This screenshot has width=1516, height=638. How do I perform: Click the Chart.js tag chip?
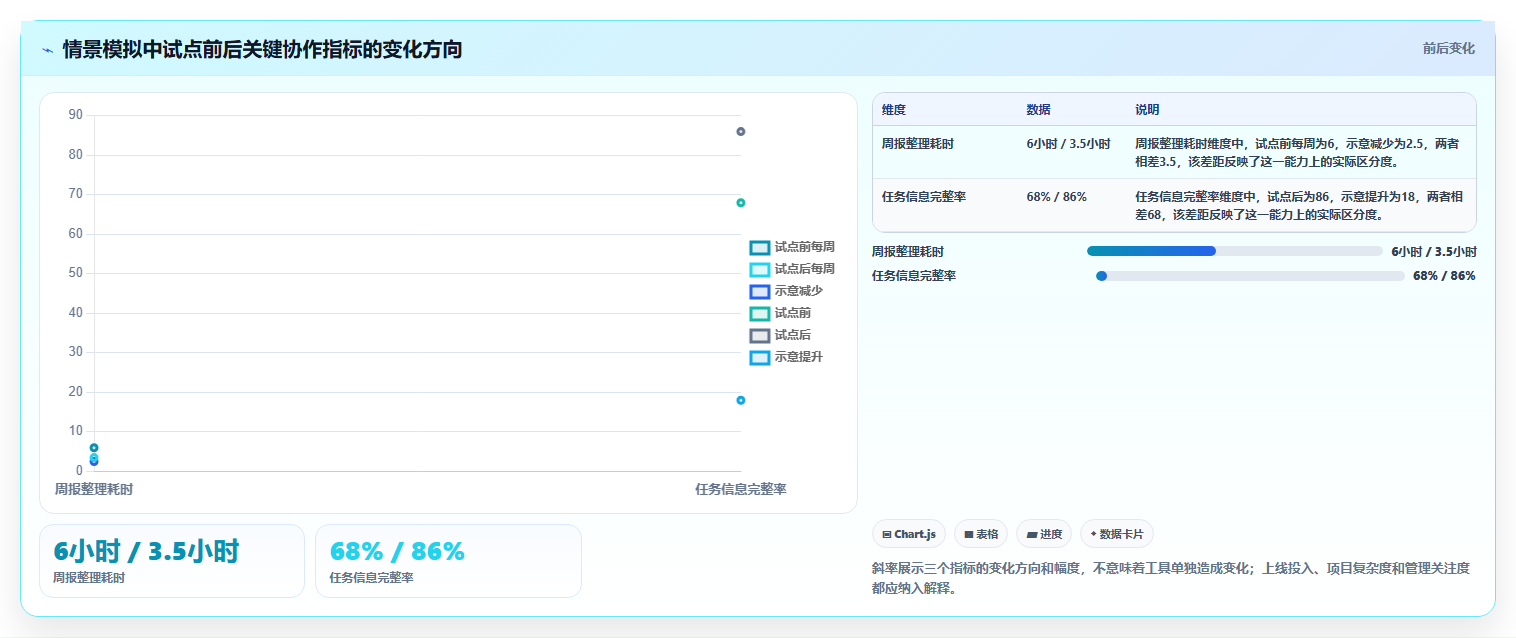click(909, 534)
